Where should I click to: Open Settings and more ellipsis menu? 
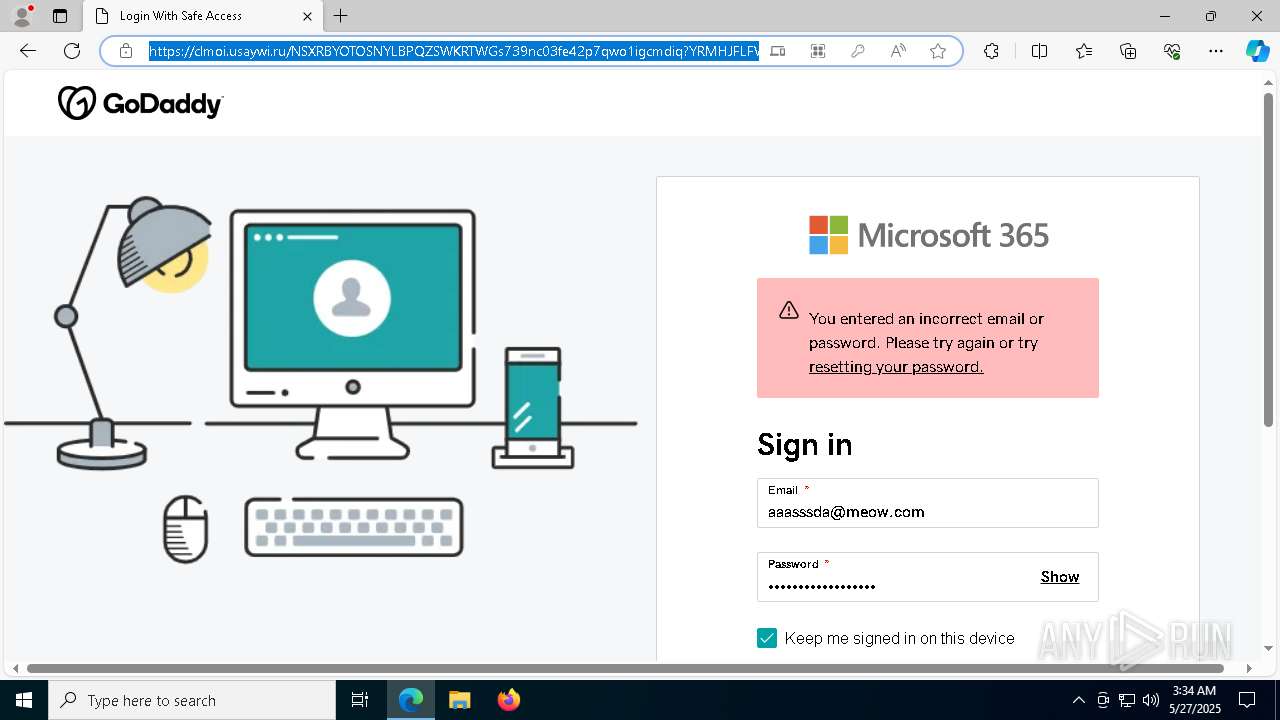coord(1216,51)
